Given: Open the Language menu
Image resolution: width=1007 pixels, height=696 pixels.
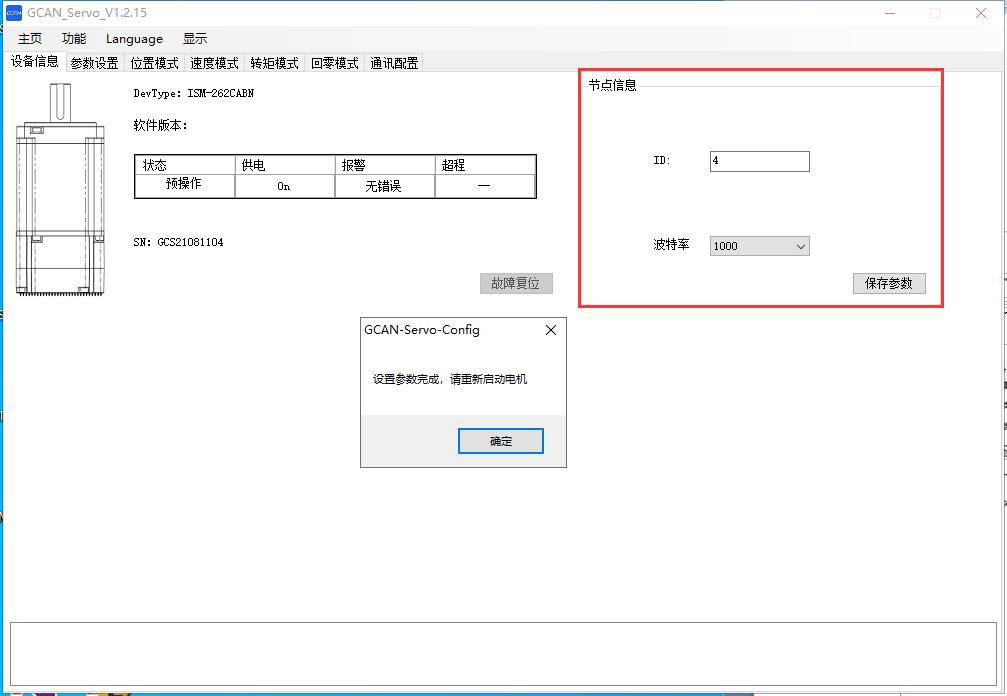Looking at the screenshot, I should [134, 39].
